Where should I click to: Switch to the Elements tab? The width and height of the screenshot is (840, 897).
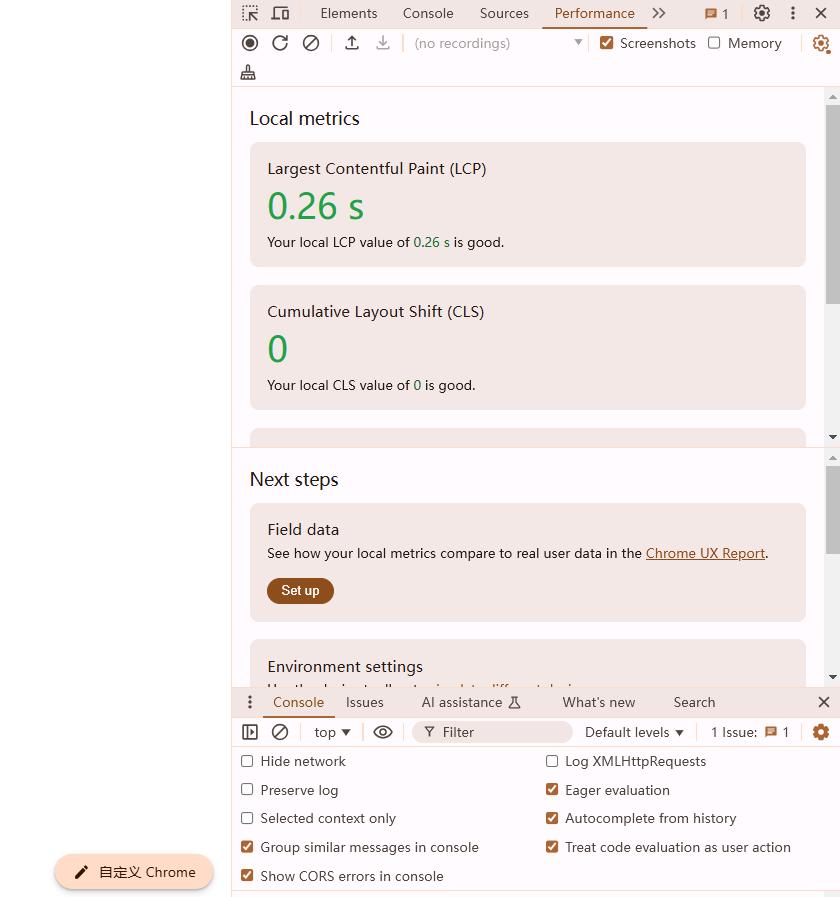pos(349,14)
